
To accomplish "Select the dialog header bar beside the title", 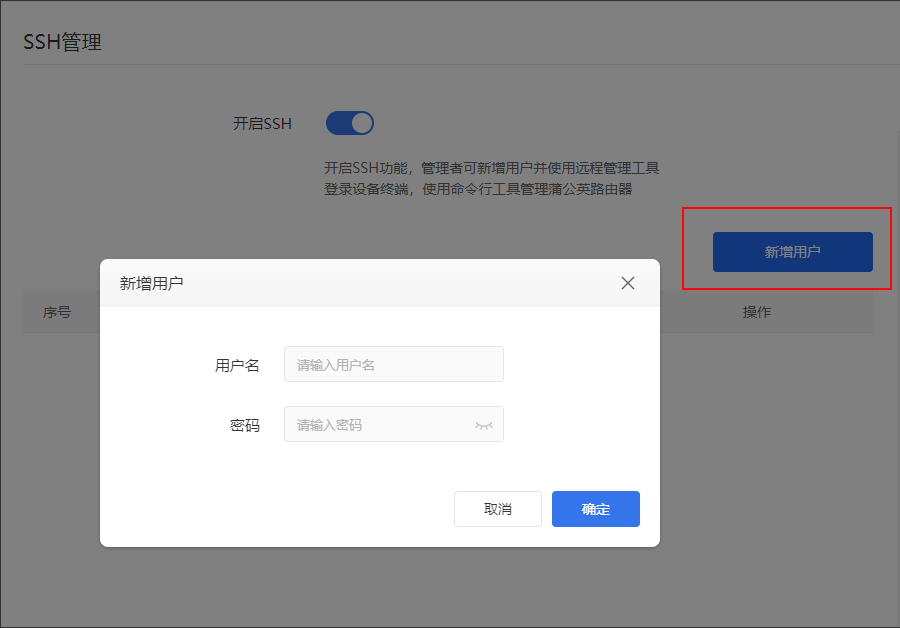I will click(379, 283).
